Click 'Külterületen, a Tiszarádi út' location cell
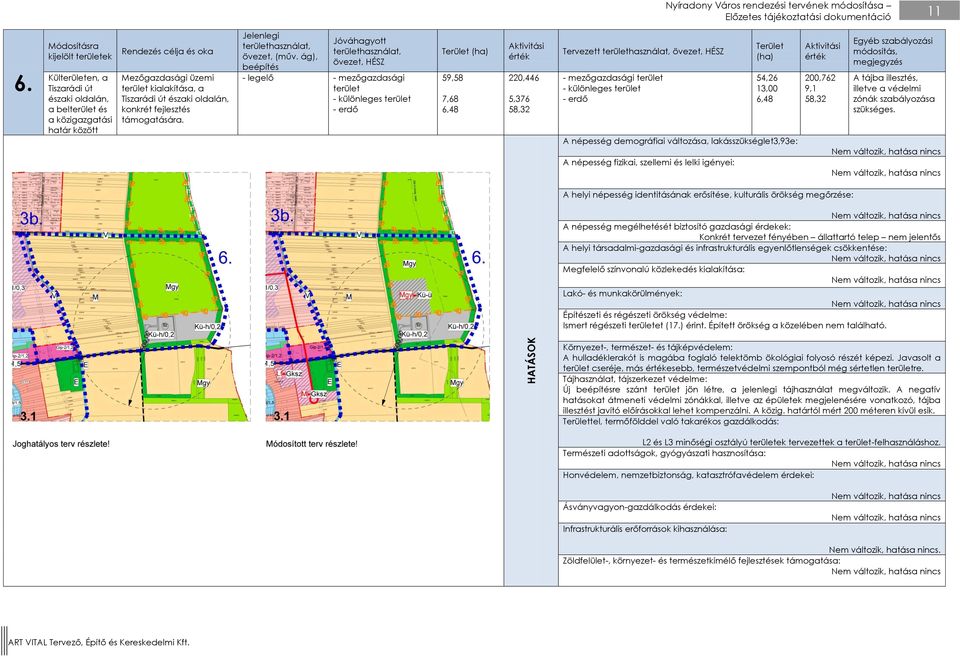 [80, 103]
